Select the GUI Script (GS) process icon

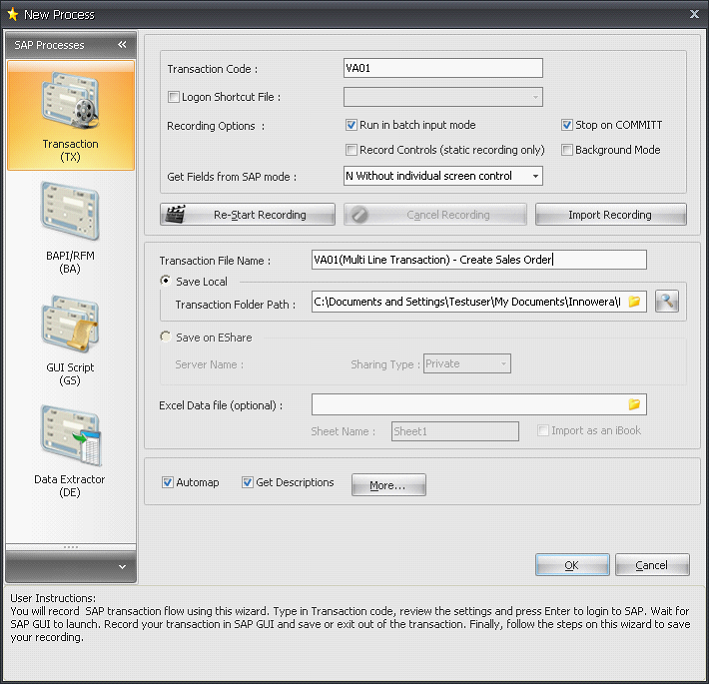click(x=70, y=337)
